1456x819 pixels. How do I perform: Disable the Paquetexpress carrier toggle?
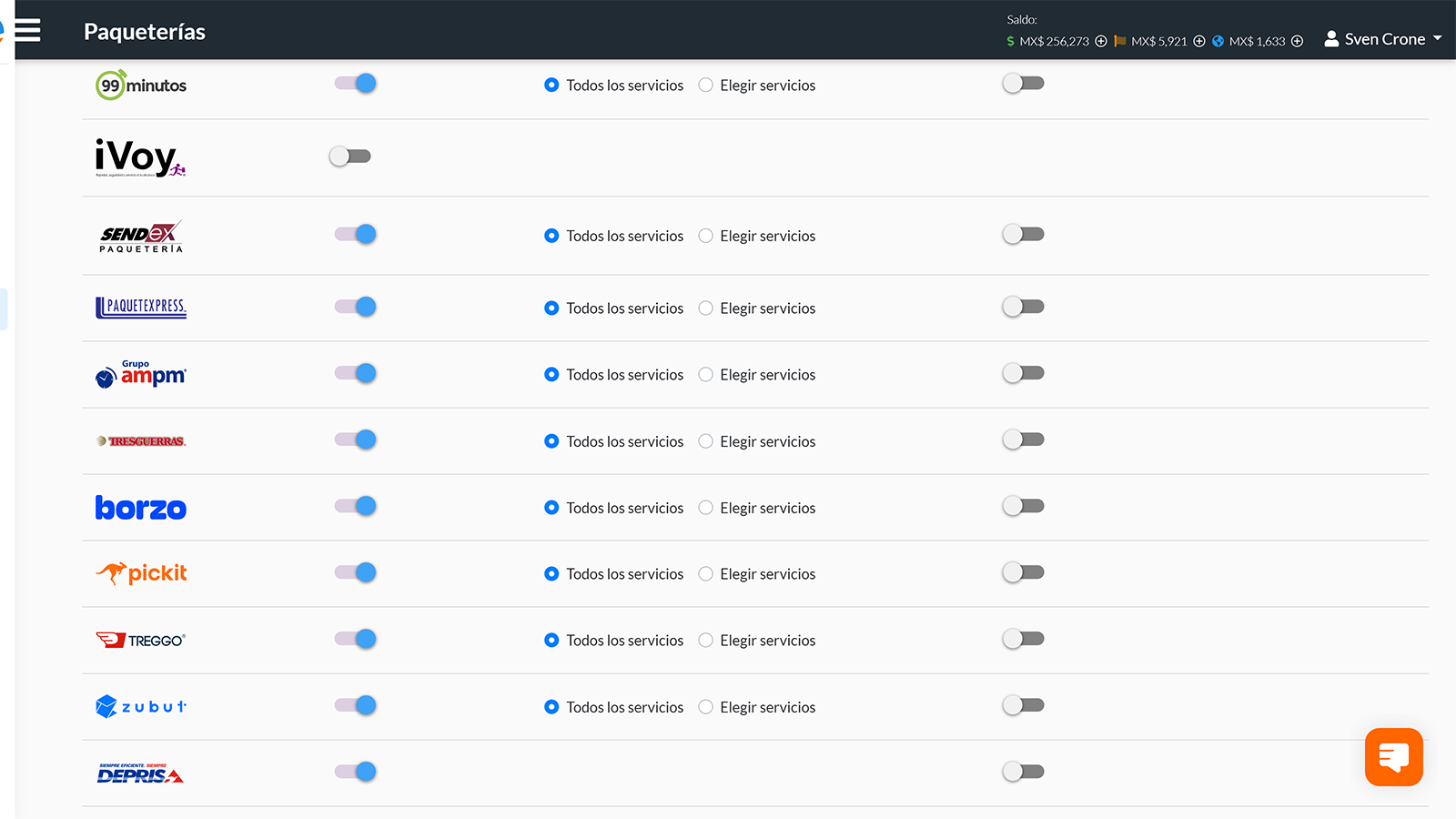tap(355, 307)
